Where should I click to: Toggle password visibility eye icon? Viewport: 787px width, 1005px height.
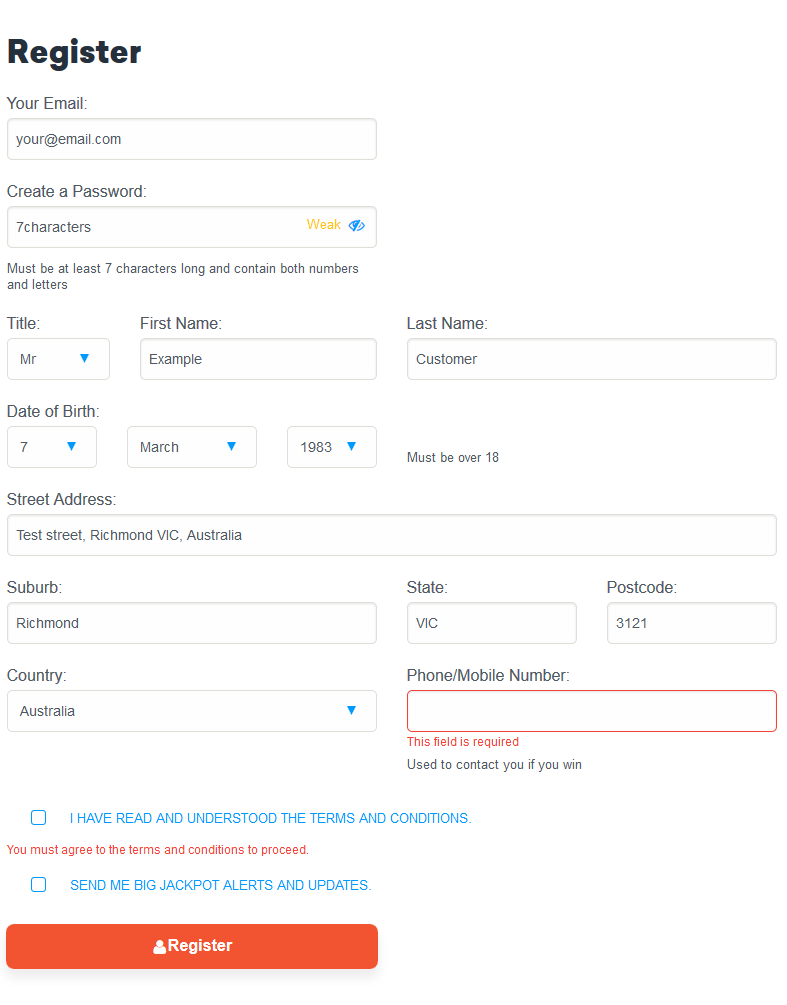pyautogui.click(x=356, y=226)
